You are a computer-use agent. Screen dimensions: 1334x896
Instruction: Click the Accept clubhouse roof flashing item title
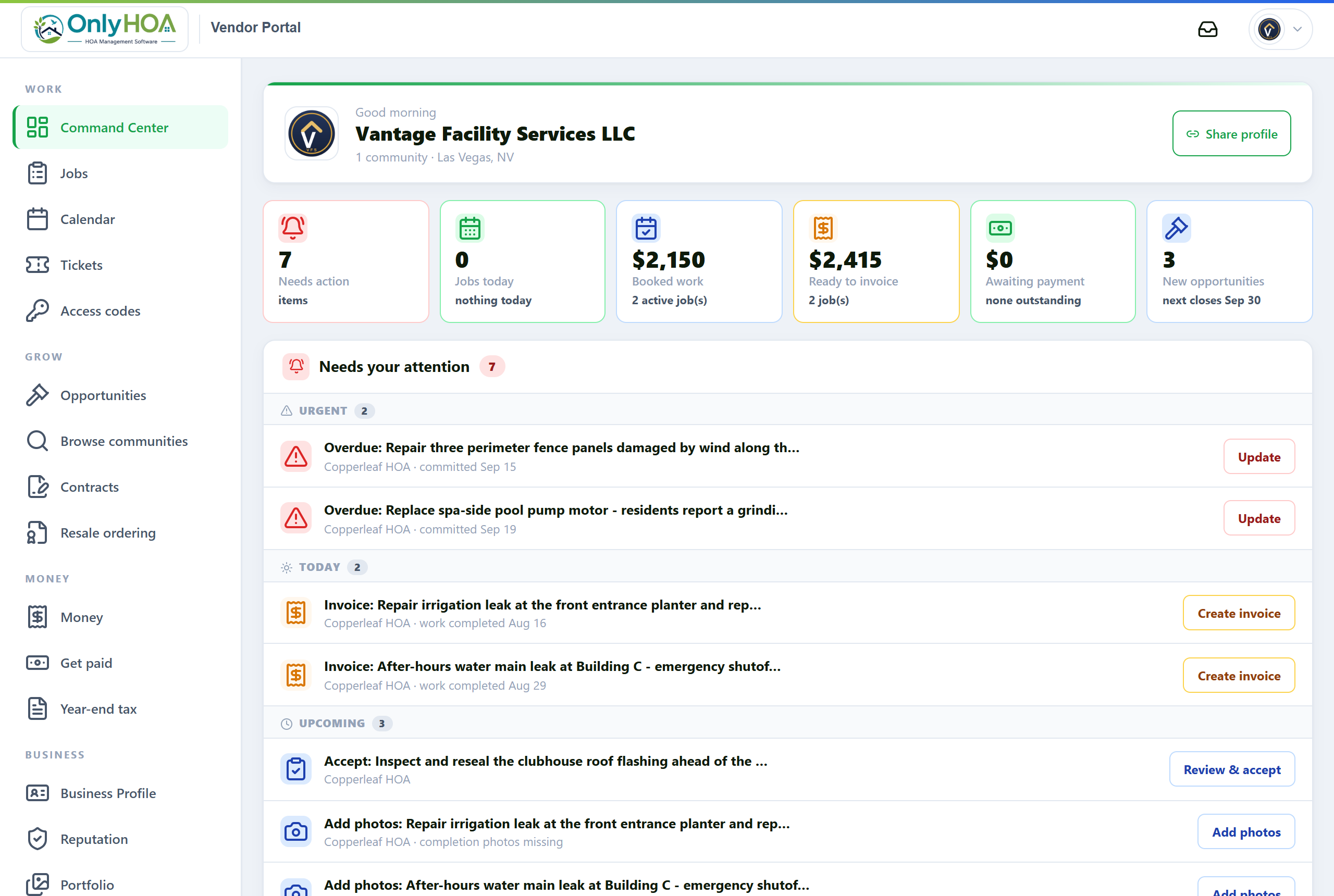point(545,761)
